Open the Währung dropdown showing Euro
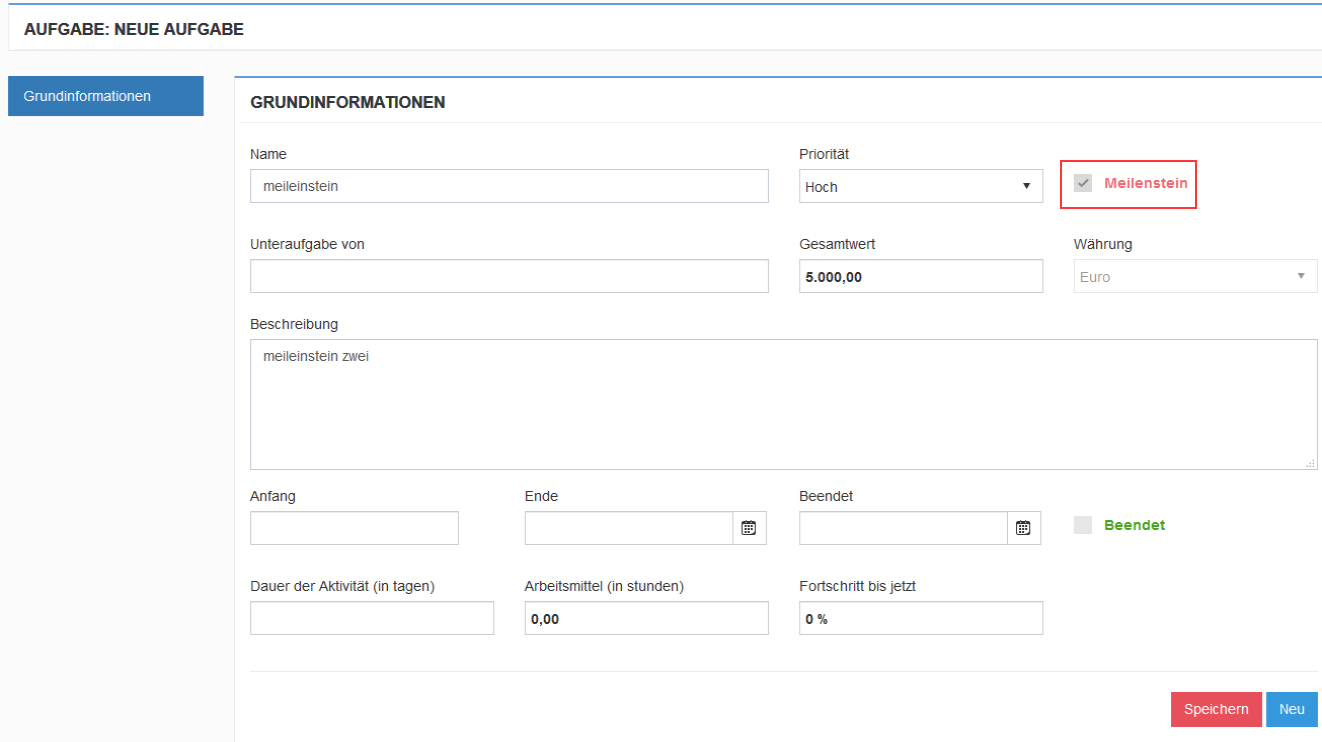This screenshot has height=742, width=1322. coord(1196,276)
